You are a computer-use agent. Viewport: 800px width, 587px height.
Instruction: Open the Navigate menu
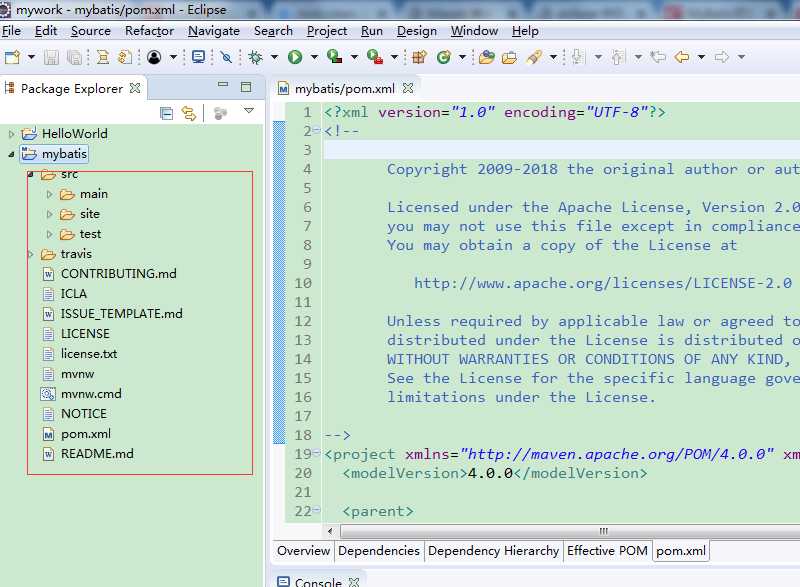(x=214, y=31)
